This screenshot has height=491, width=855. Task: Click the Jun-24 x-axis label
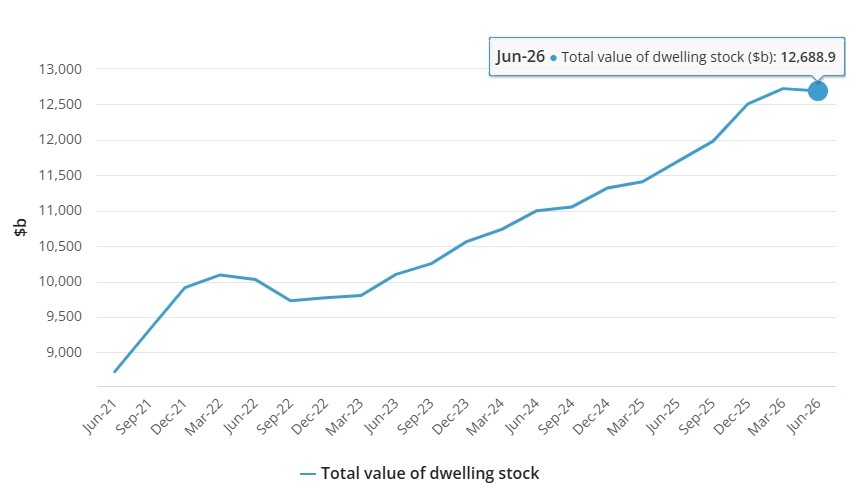point(522,416)
